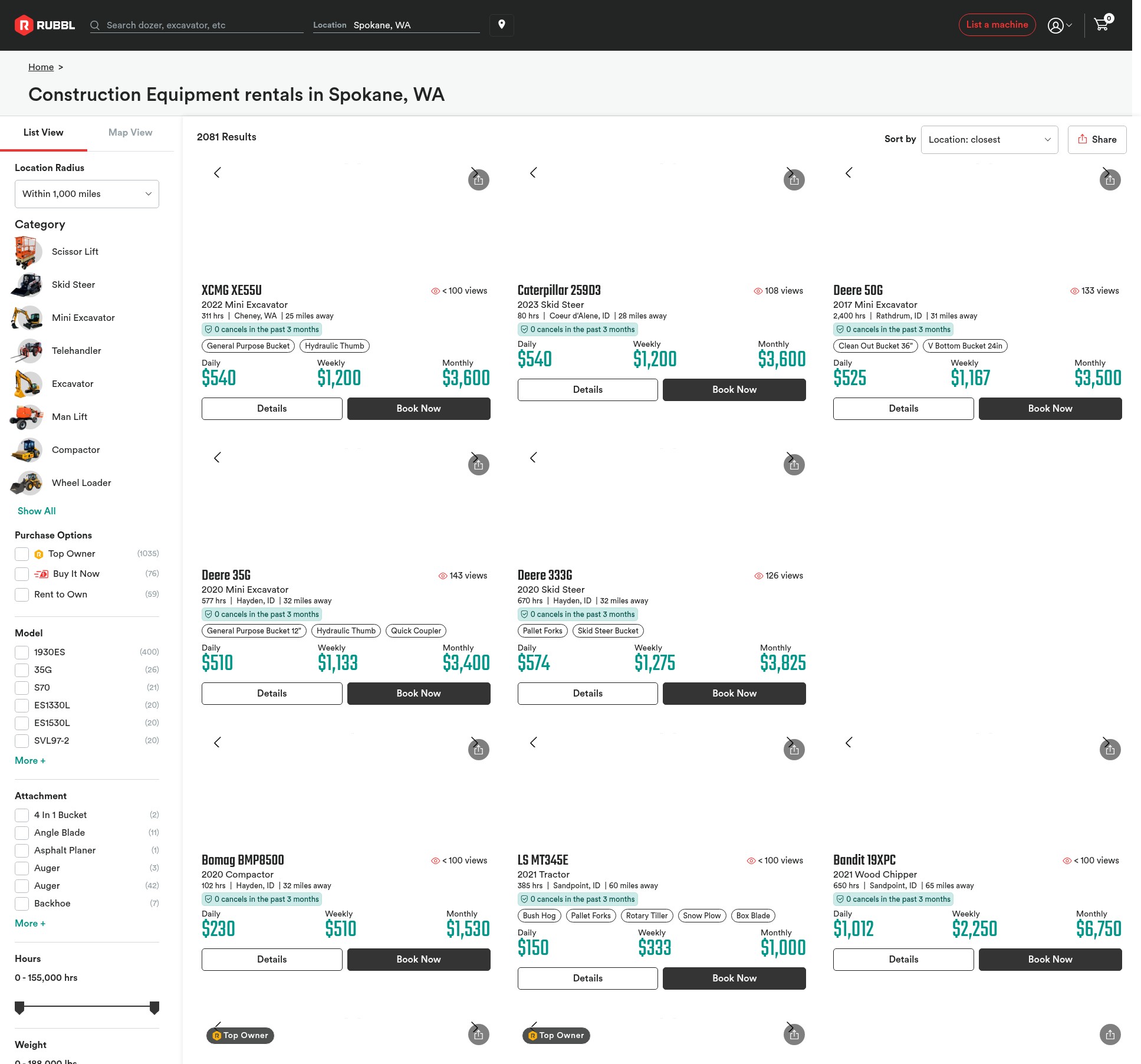The height and width of the screenshot is (1064, 1141).
Task: Filter by model SVL97-2
Action: click(22, 741)
